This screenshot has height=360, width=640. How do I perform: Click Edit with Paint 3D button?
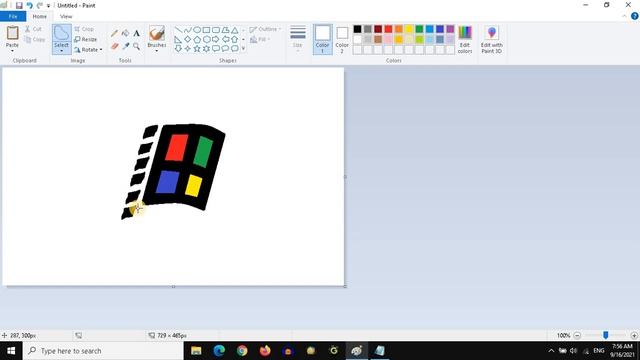tap(491, 39)
